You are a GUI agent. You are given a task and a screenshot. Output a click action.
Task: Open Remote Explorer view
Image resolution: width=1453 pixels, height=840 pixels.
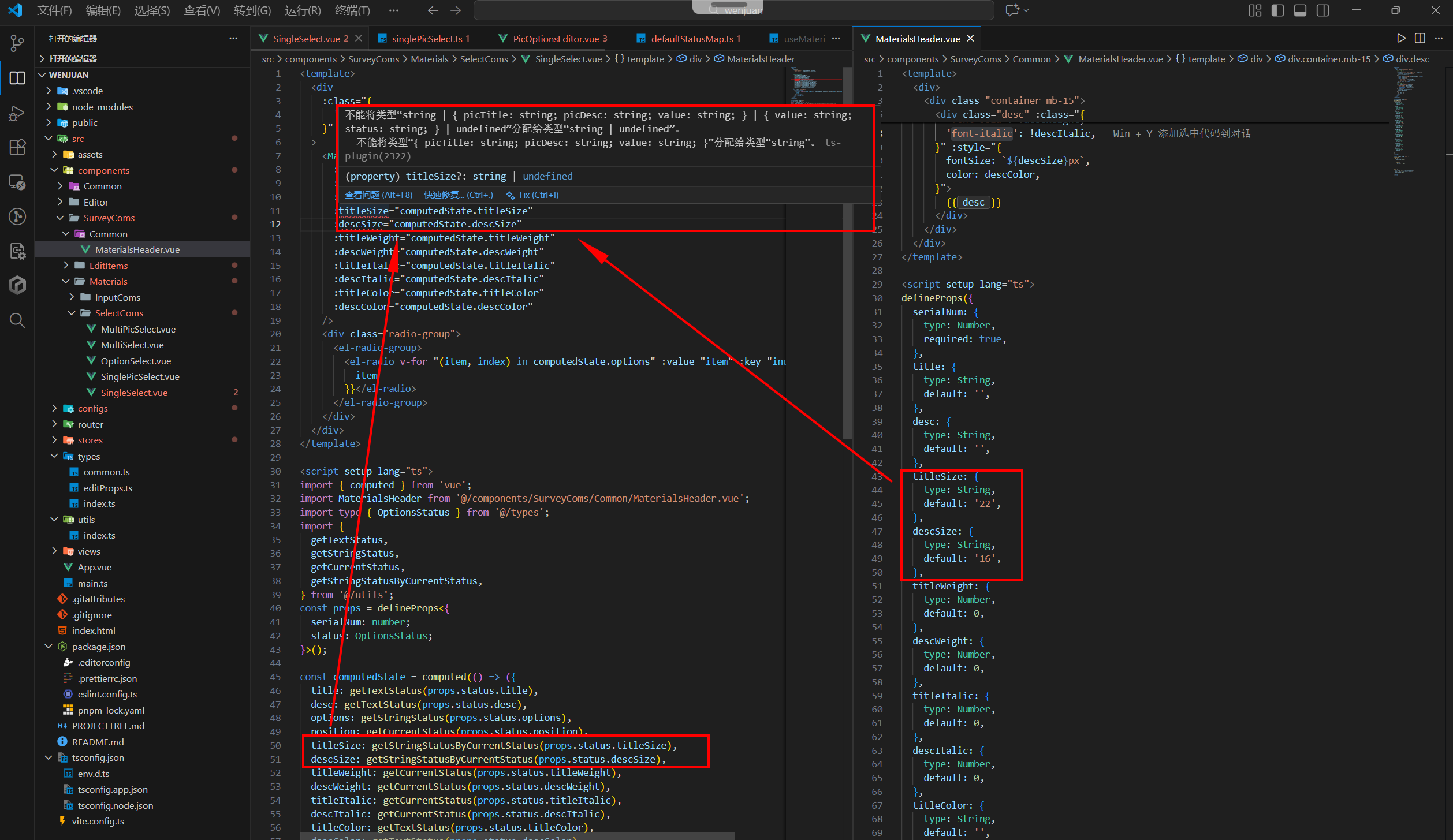17,182
